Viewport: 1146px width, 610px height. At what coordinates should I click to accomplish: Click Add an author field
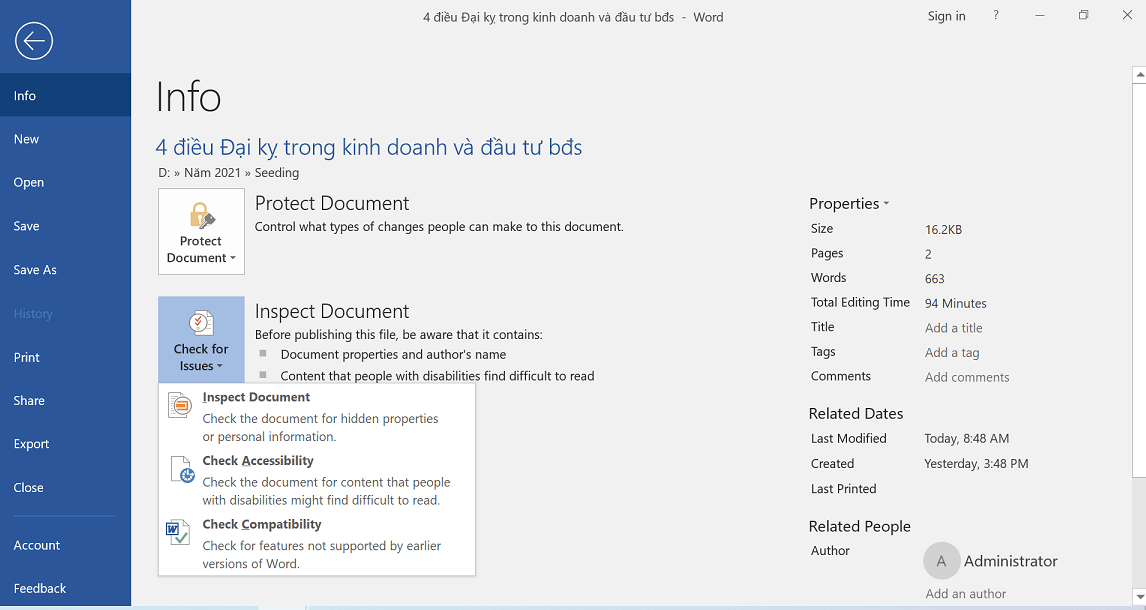[965, 594]
